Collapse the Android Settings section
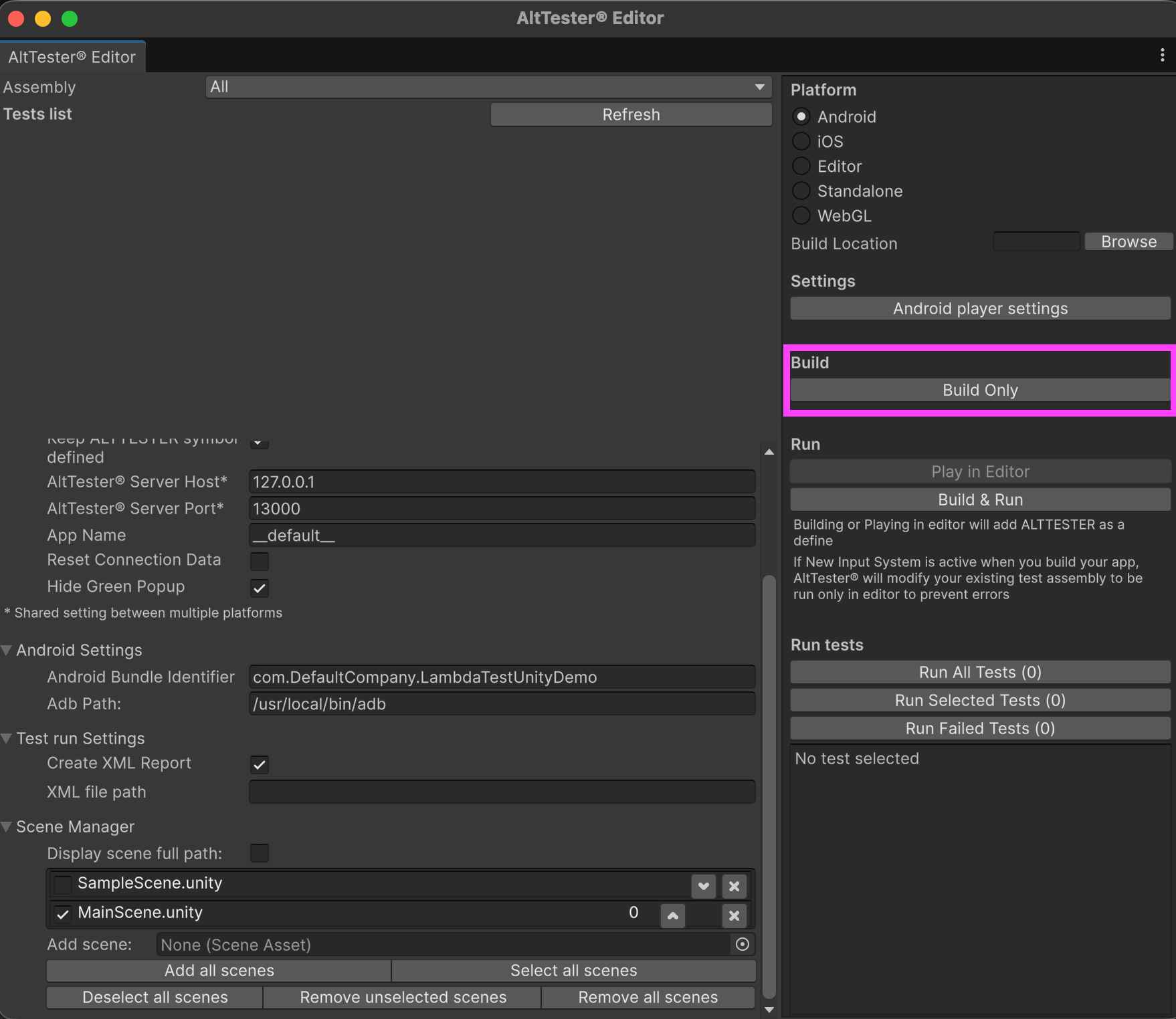Screen dimensions: 1176x1019 (x=7, y=650)
